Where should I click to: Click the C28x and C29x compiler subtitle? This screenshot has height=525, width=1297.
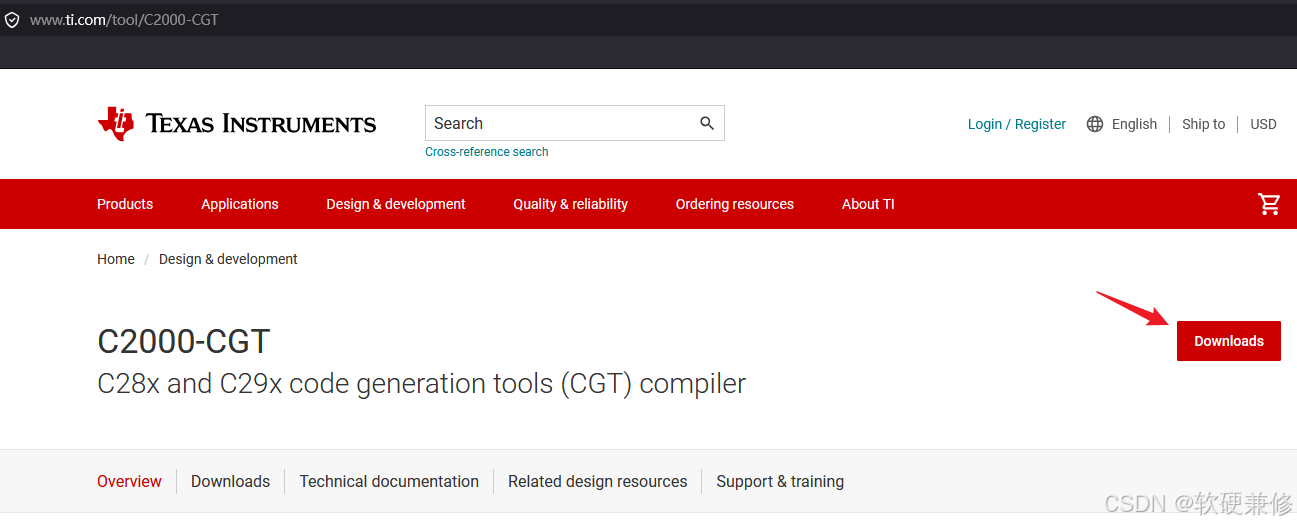click(x=422, y=384)
